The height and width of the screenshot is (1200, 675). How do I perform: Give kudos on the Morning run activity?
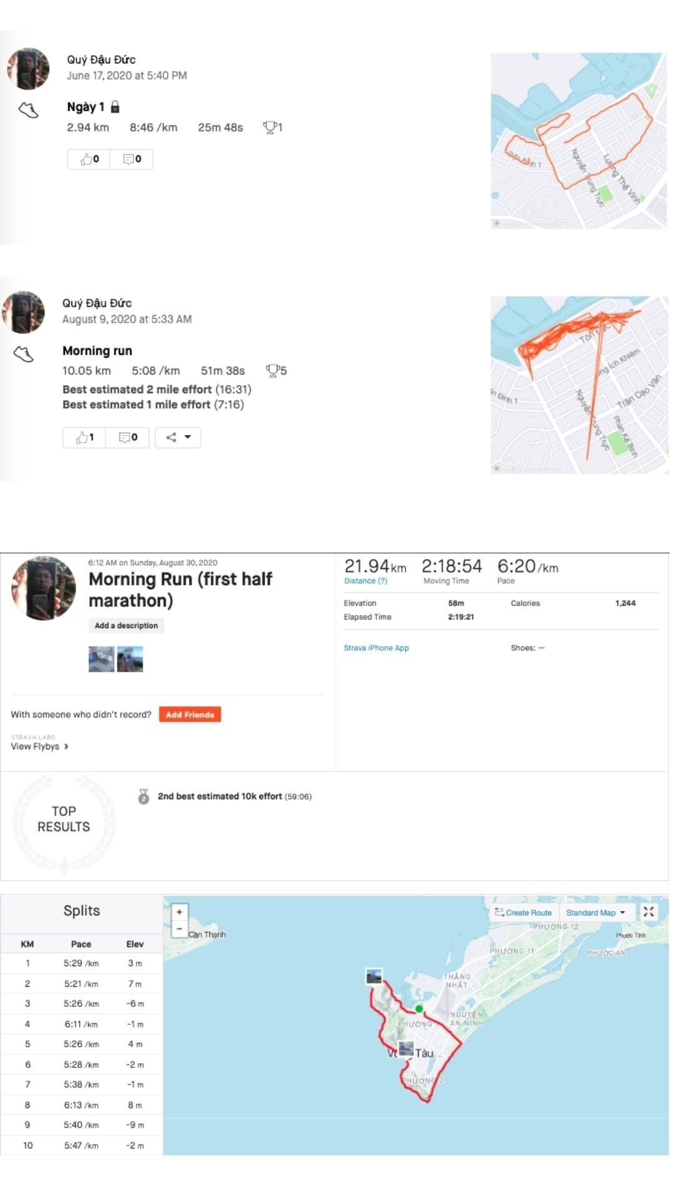point(85,437)
